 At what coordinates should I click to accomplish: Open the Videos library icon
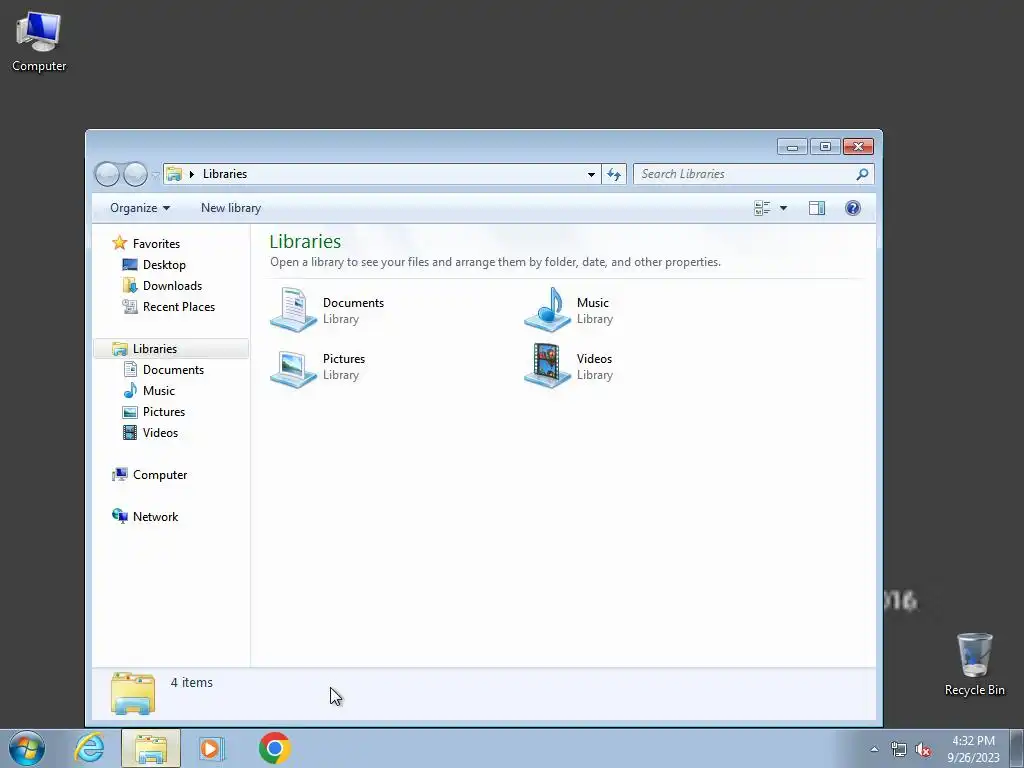[x=547, y=366]
